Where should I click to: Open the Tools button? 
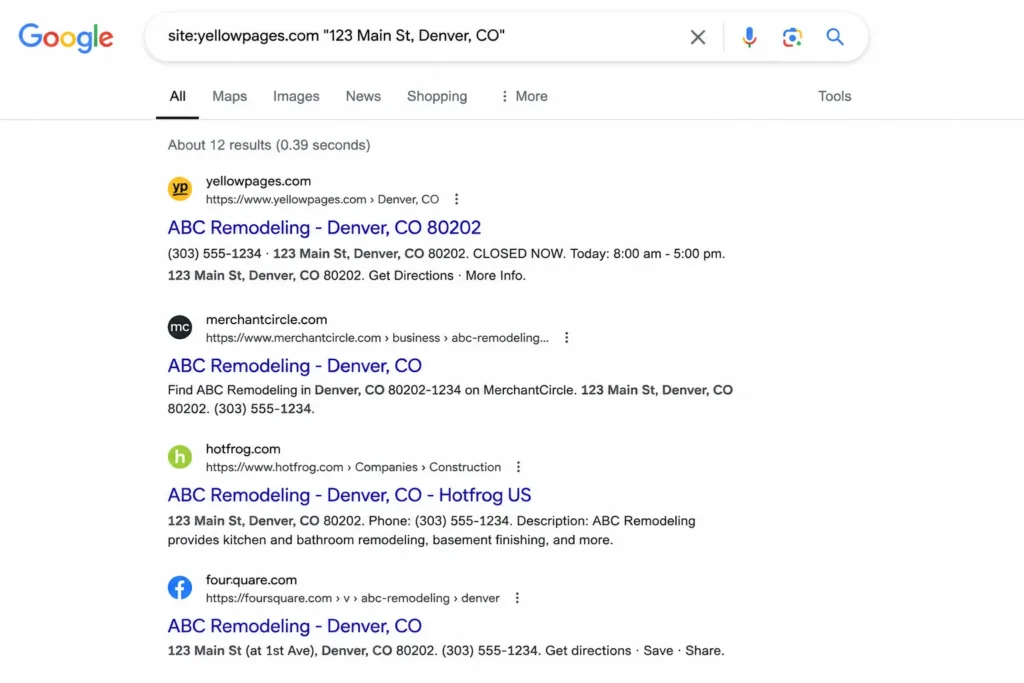[x=835, y=96]
